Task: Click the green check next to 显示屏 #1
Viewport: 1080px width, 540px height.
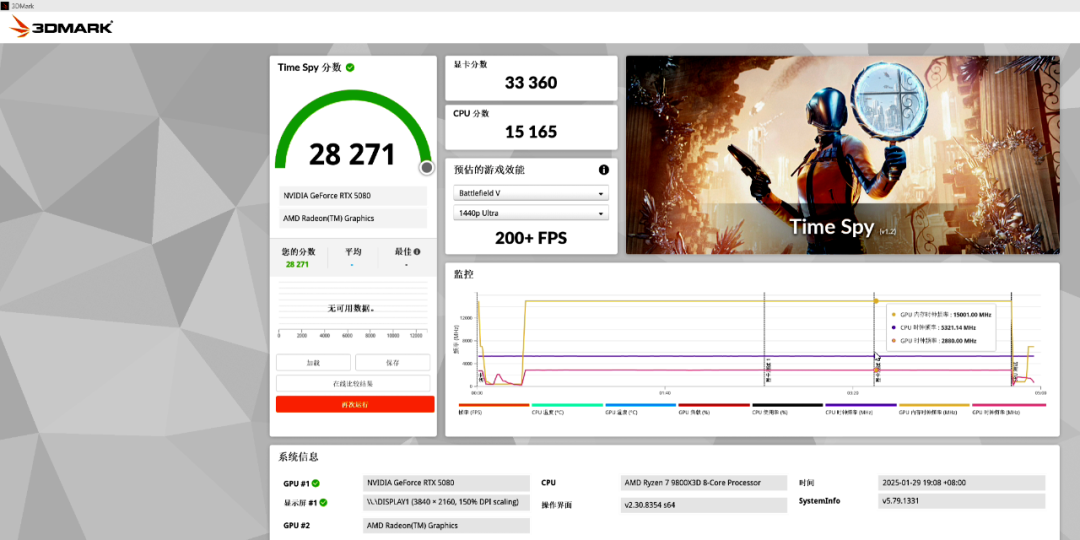Action: point(323,503)
